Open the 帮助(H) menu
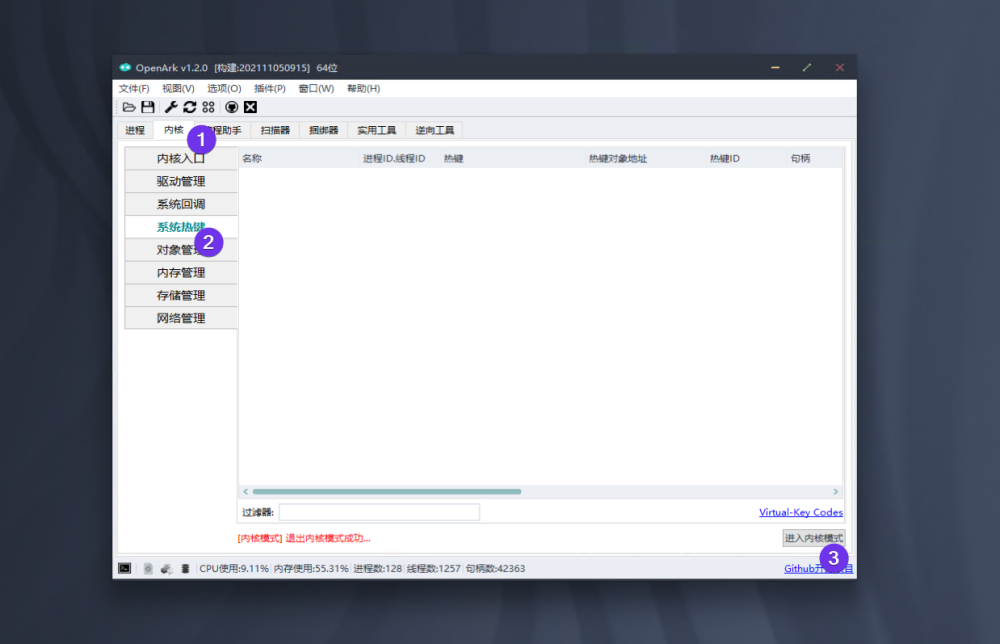Image resolution: width=1000 pixels, height=644 pixels. click(364, 89)
